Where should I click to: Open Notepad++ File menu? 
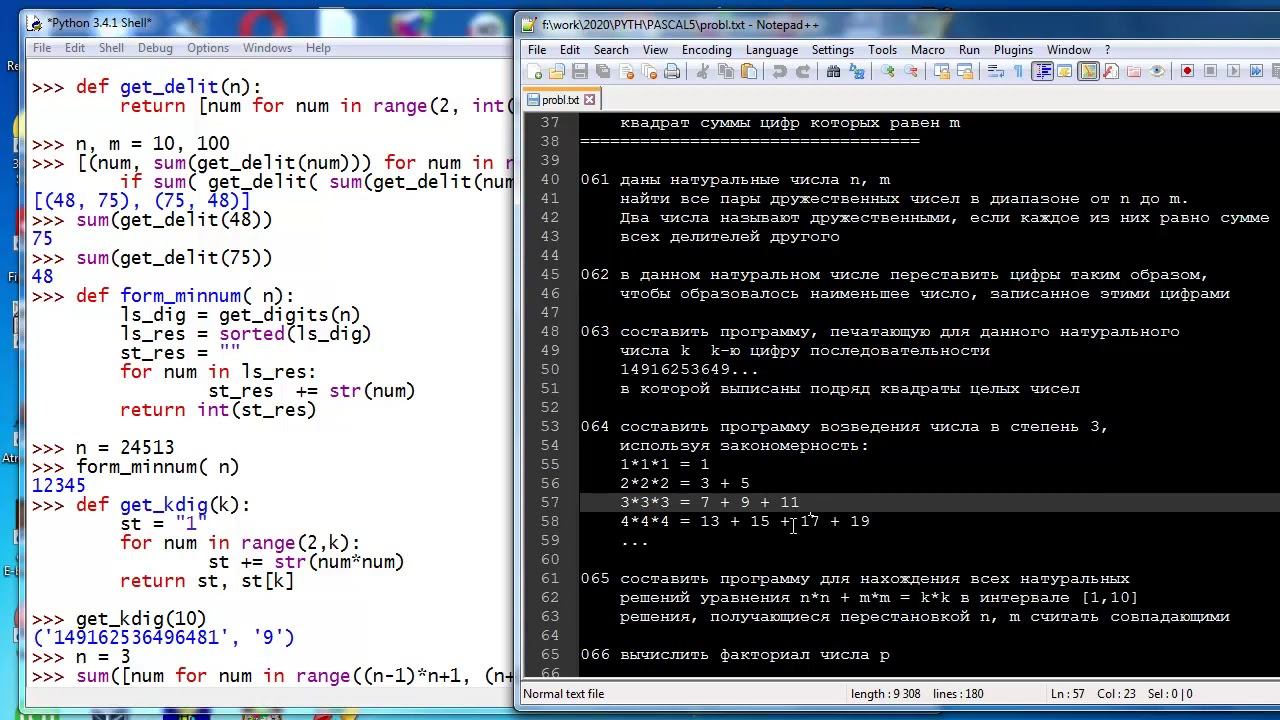click(x=537, y=50)
